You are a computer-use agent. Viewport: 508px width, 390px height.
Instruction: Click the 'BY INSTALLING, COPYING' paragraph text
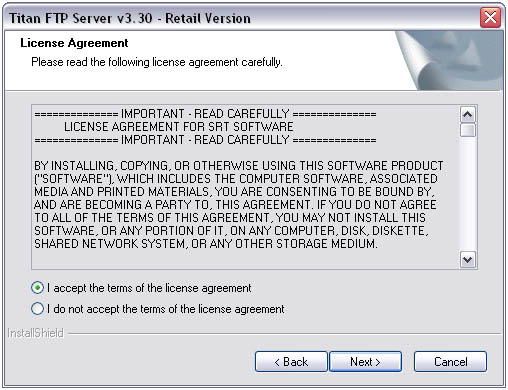(239, 205)
